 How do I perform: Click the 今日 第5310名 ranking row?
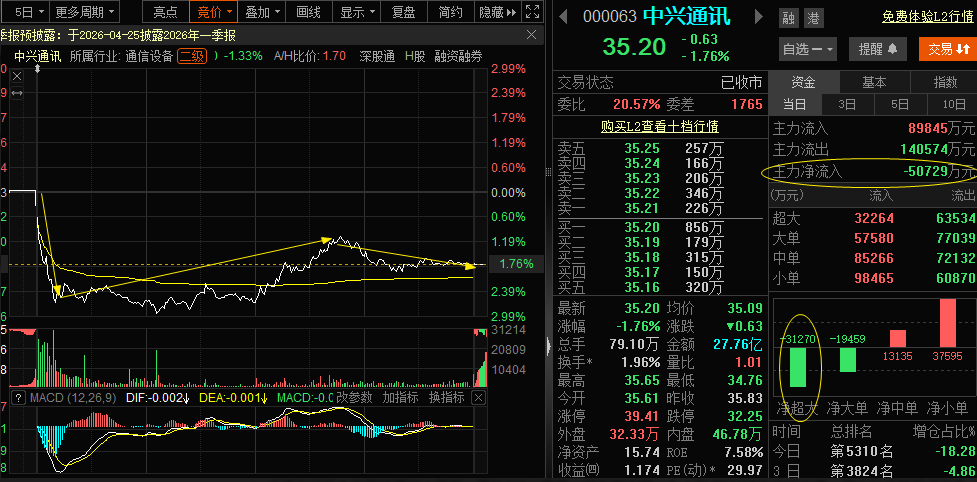874,451
